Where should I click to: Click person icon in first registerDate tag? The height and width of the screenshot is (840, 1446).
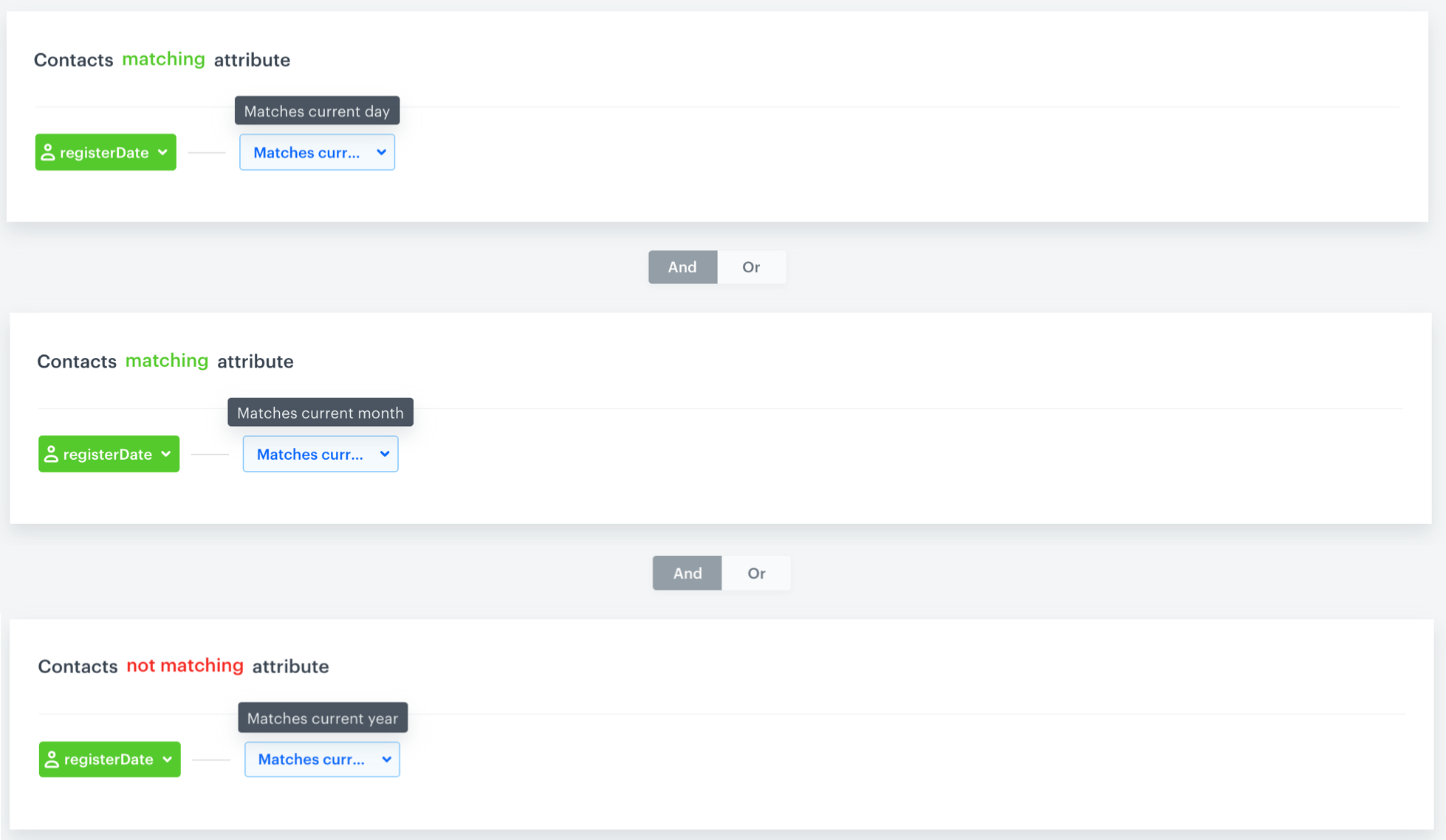(48, 153)
